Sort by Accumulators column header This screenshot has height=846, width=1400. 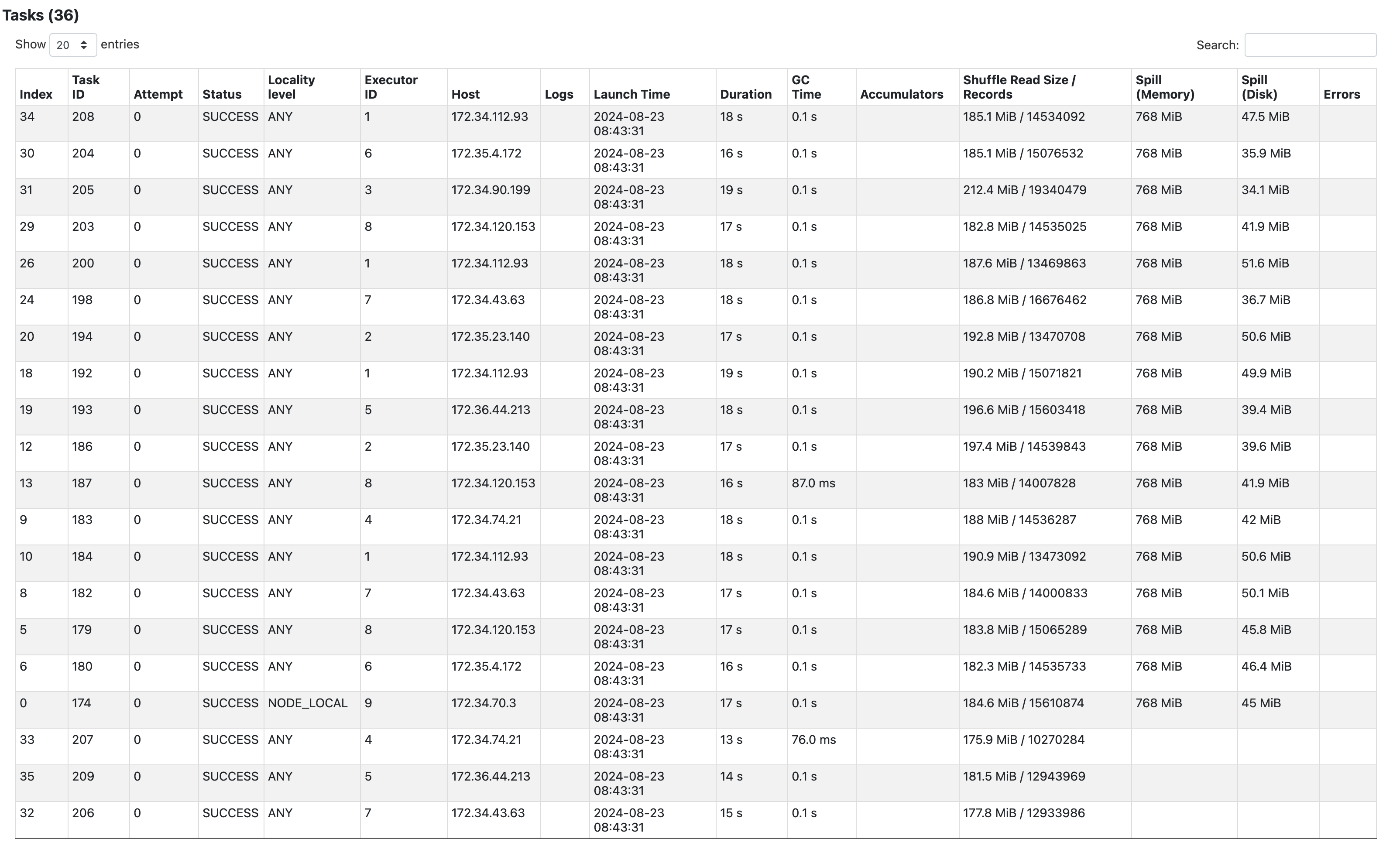click(901, 94)
